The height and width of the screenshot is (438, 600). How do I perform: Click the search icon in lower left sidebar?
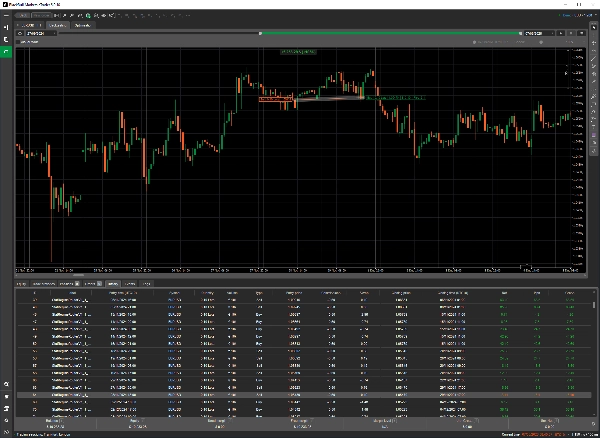(6, 384)
